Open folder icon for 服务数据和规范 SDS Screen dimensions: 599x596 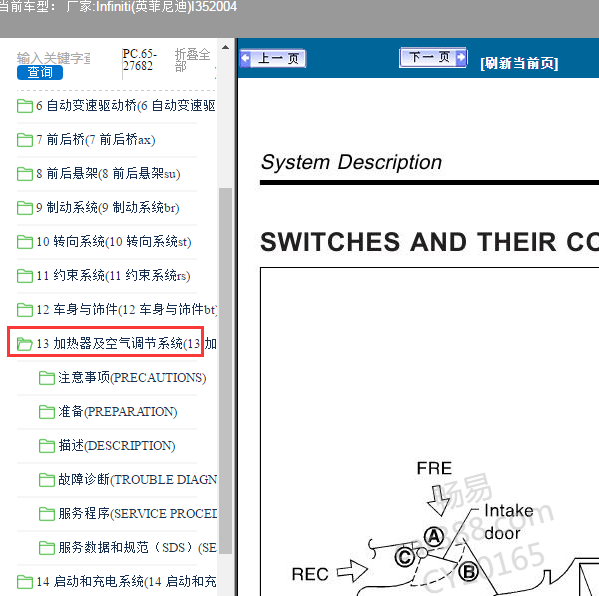(x=47, y=548)
